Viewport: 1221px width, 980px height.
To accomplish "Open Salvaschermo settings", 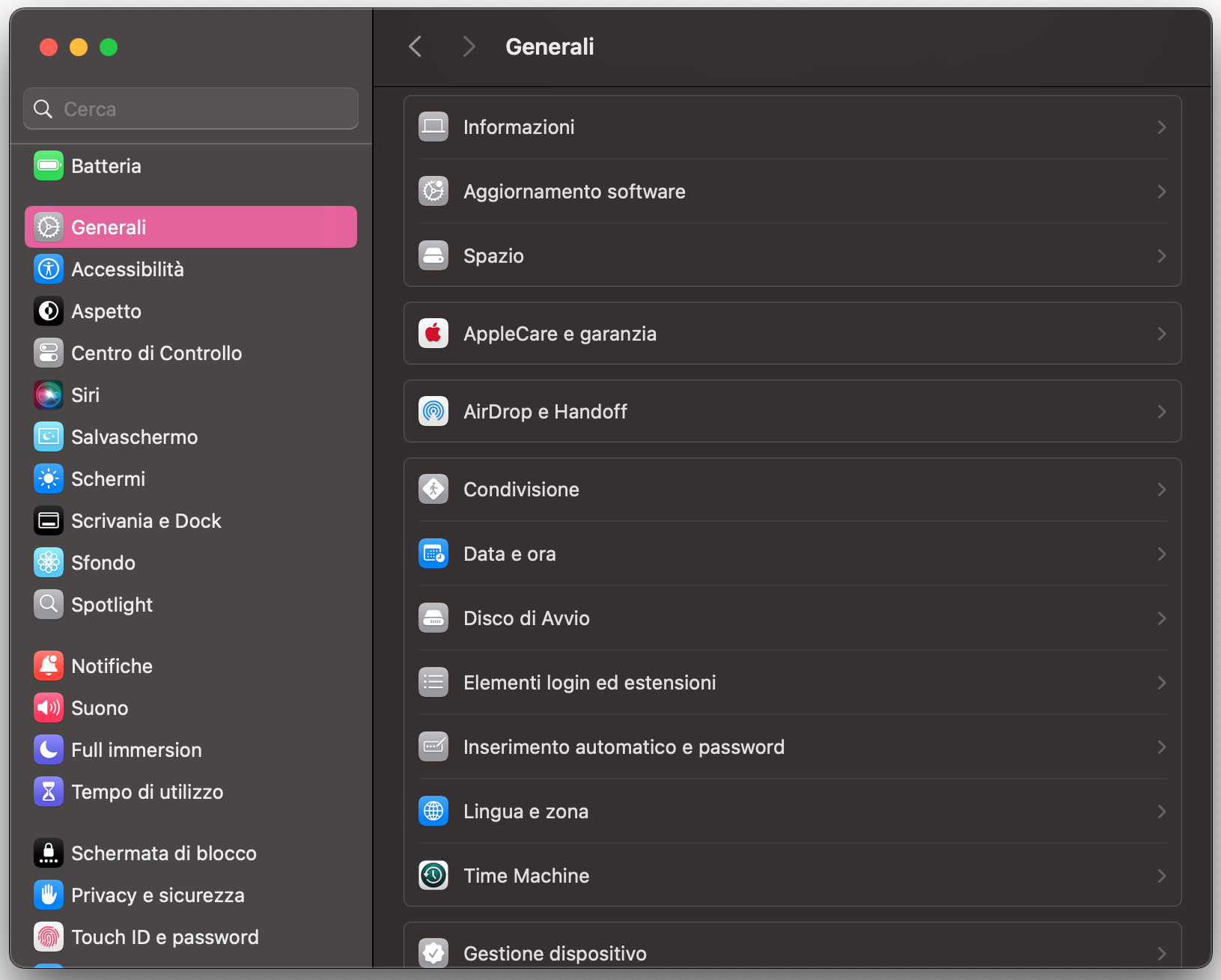I will click(x=135, y=436).
